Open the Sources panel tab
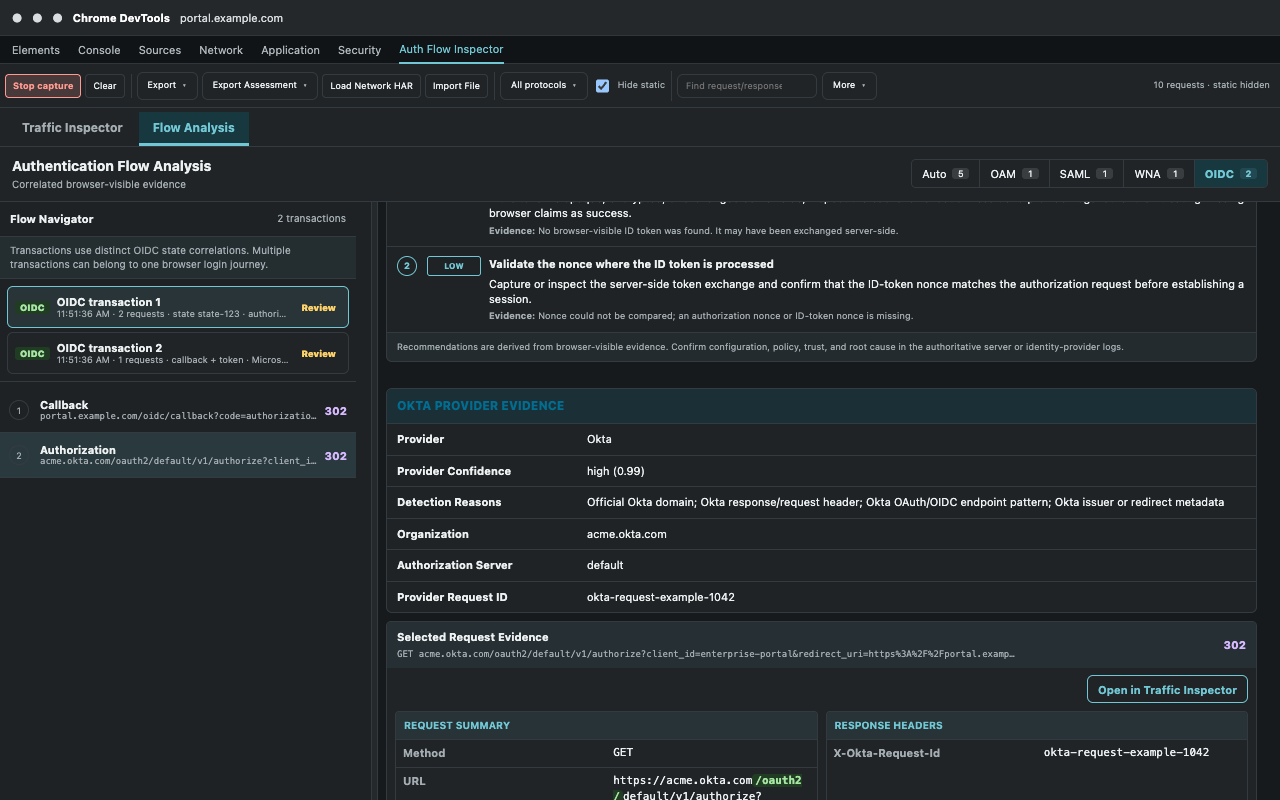This screenshot has height=800, width=1280. coord(160,50)
